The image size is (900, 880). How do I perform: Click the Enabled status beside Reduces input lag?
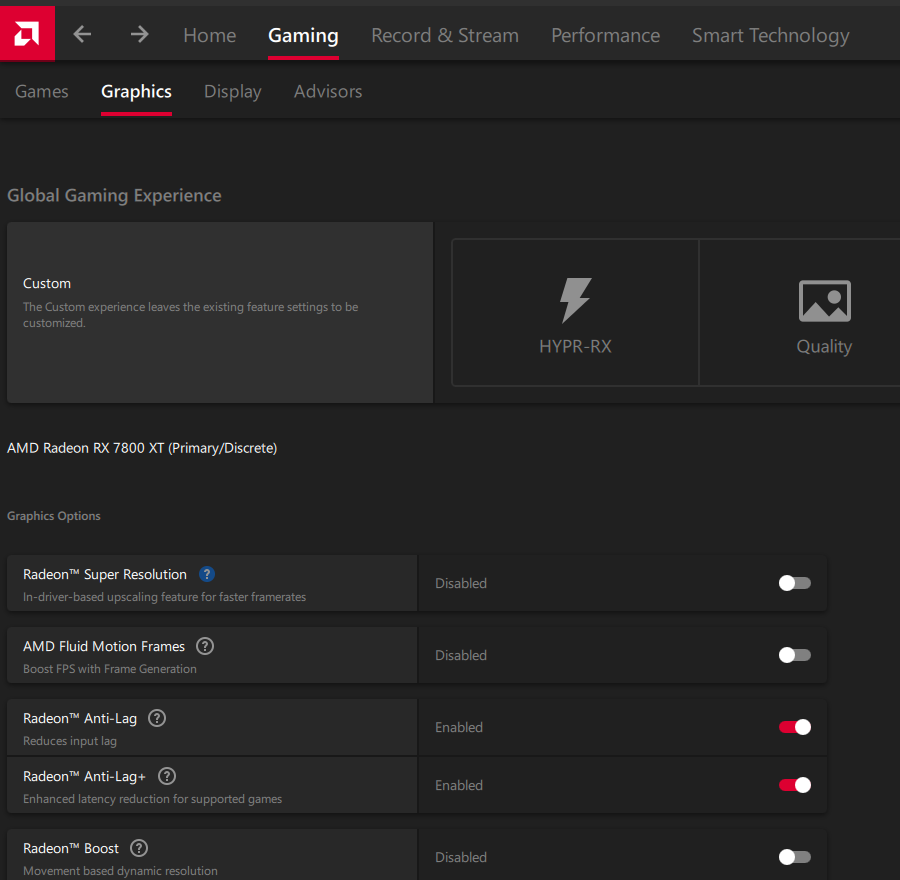[459, 727]
